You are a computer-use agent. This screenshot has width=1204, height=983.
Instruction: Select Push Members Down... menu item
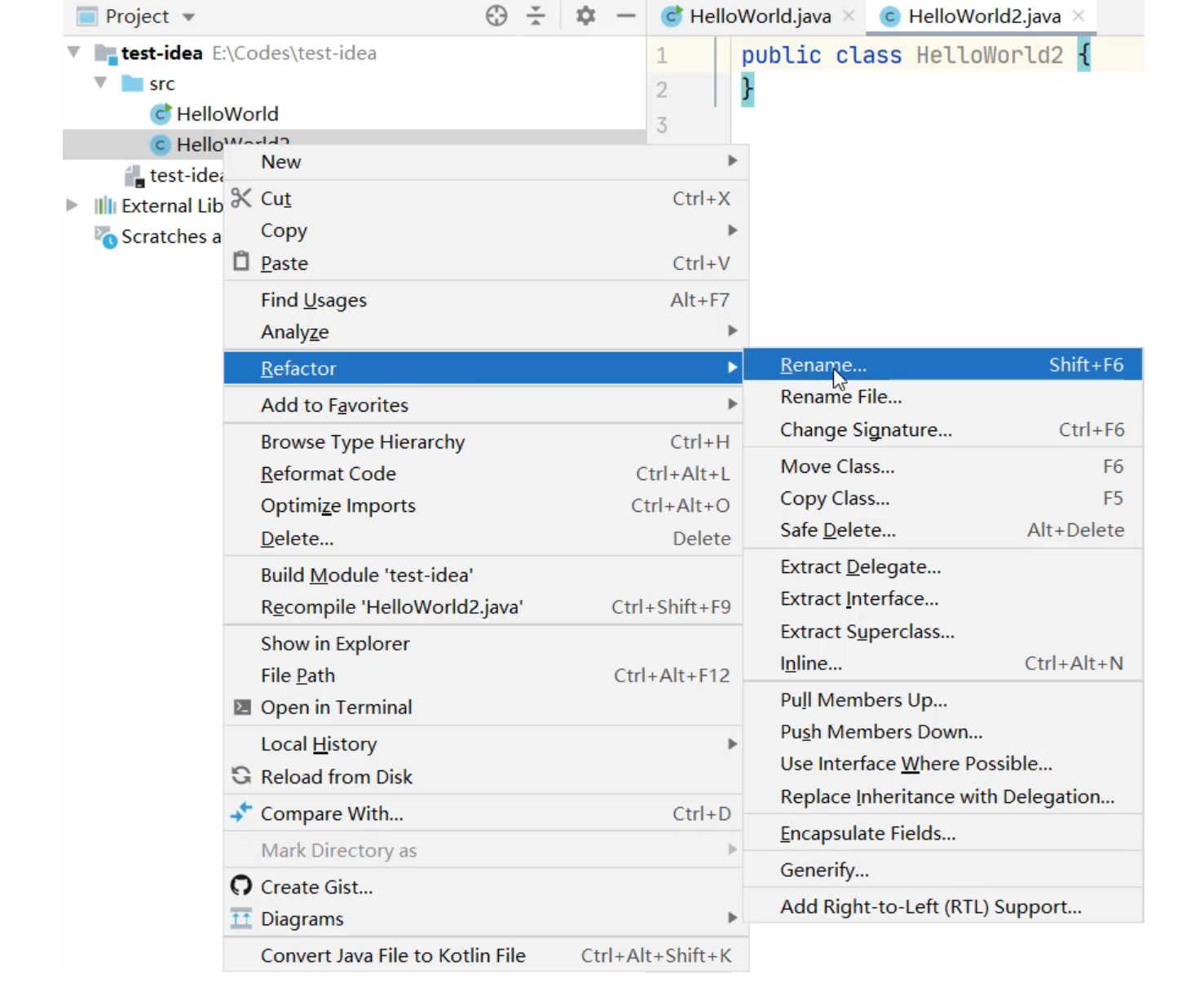click(943, 732)
